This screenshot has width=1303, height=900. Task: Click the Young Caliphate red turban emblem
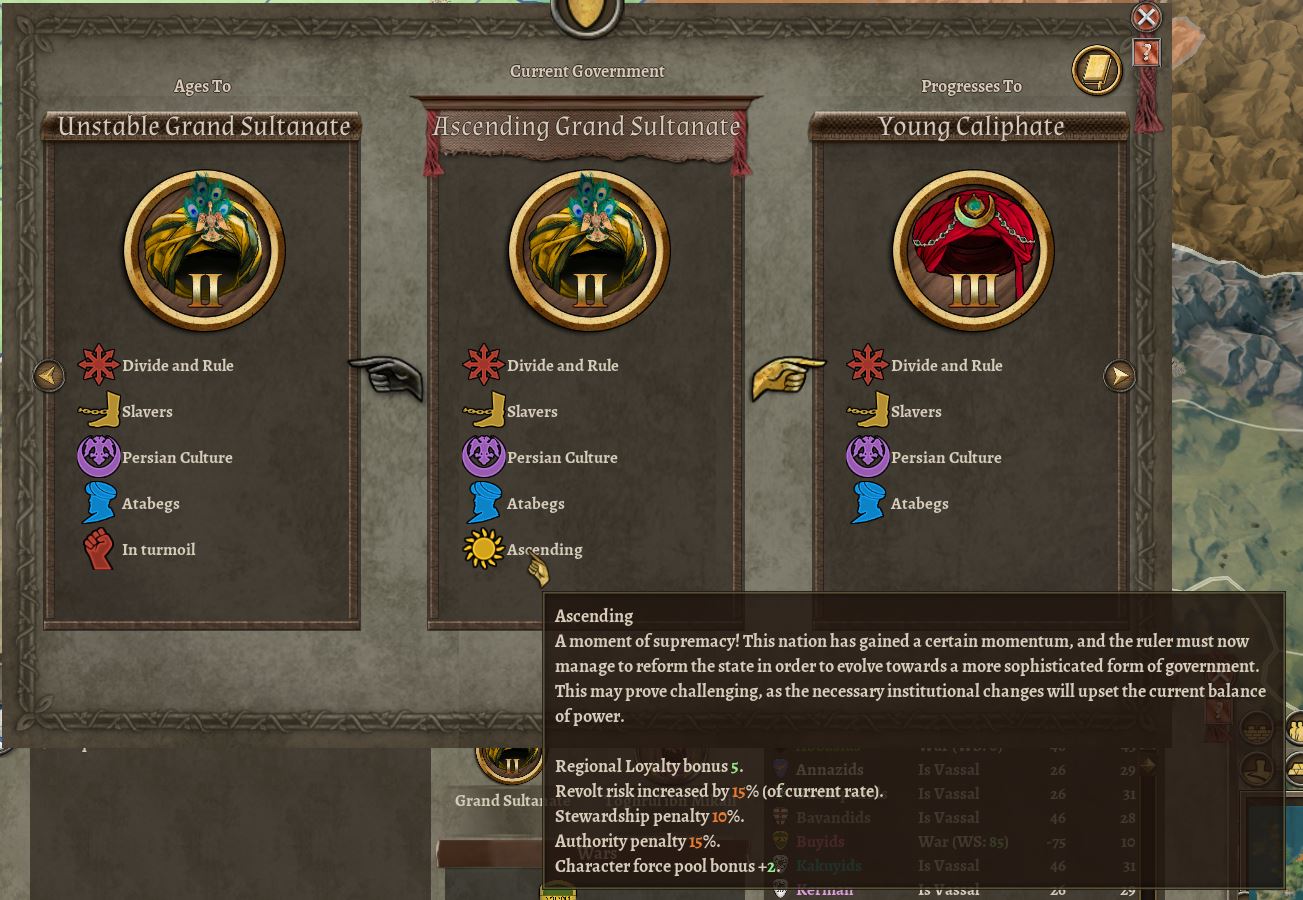pos(973,250)
